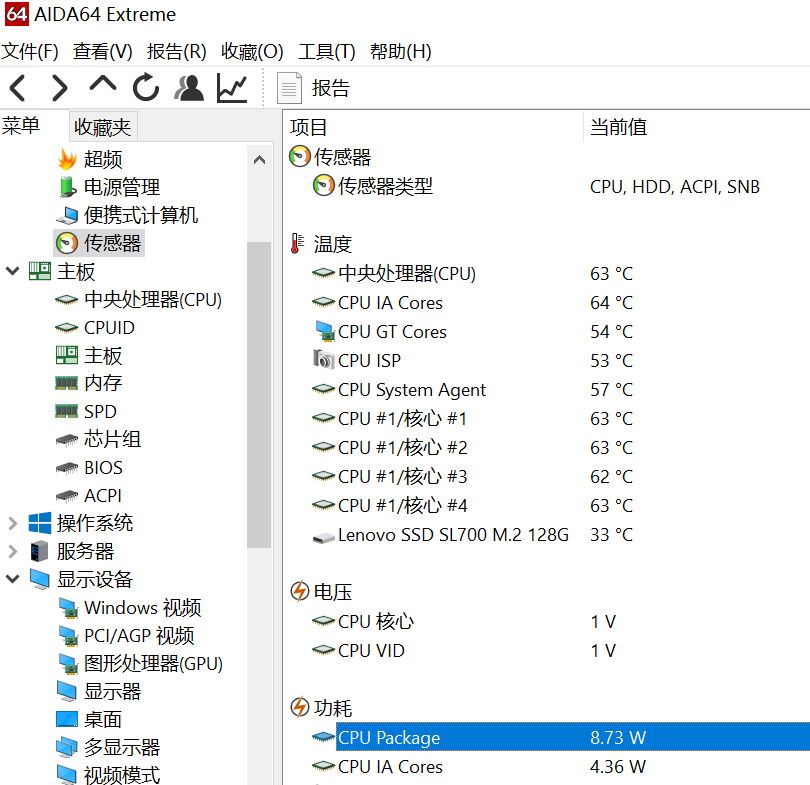Click the 温度 thermometer section icon

point(298,243)
